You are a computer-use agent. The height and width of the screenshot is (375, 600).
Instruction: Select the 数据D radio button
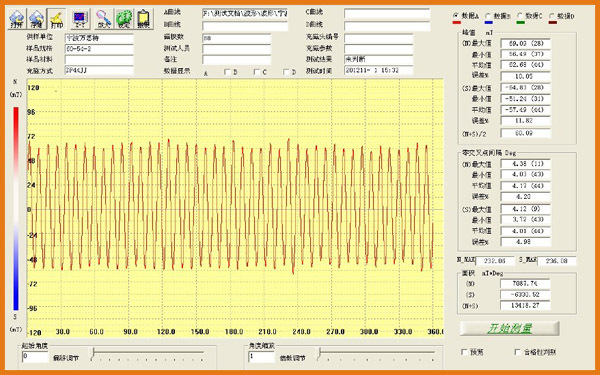[x=551, y=16]
